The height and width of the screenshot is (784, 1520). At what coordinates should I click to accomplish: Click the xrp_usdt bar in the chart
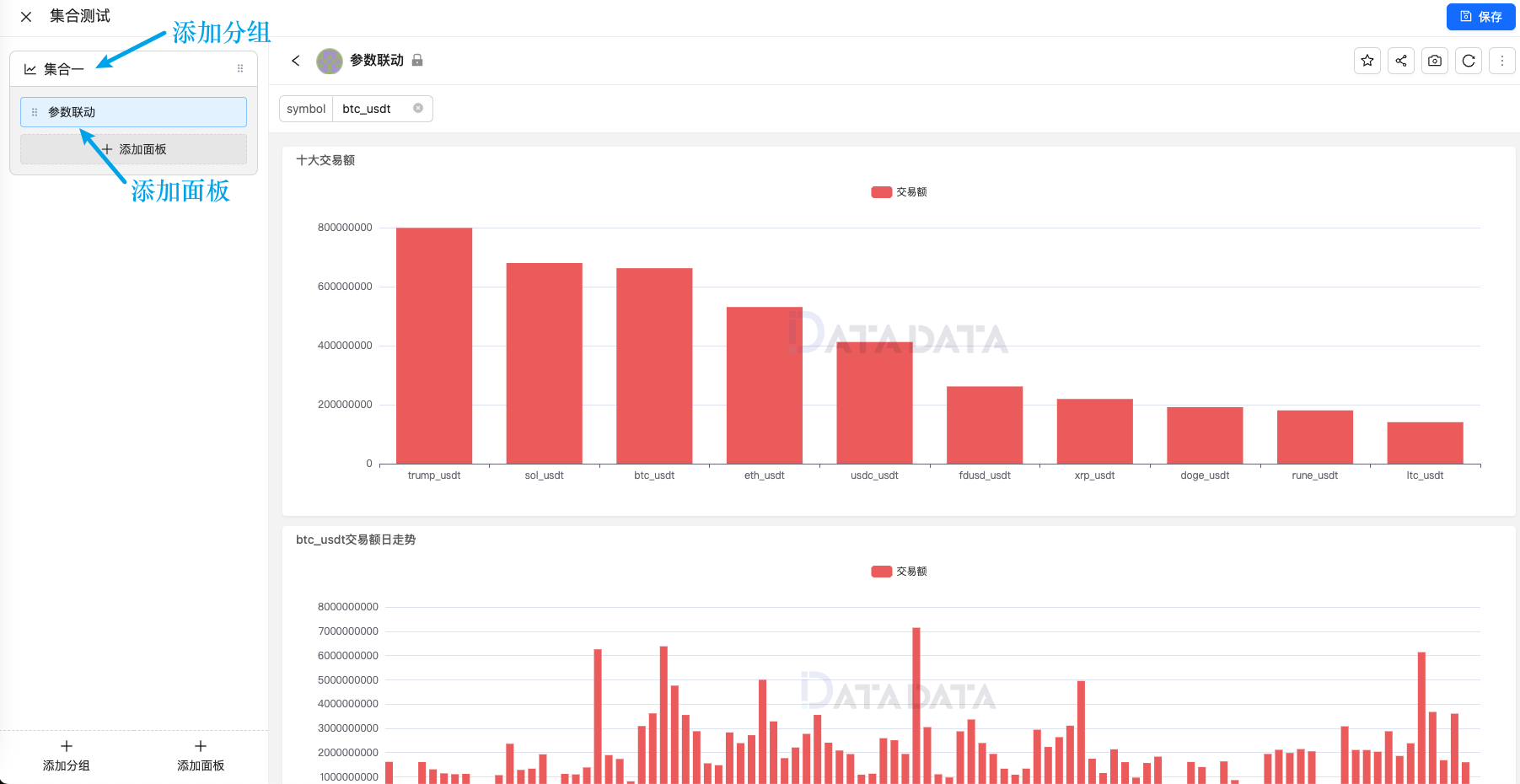(1095, 432)
